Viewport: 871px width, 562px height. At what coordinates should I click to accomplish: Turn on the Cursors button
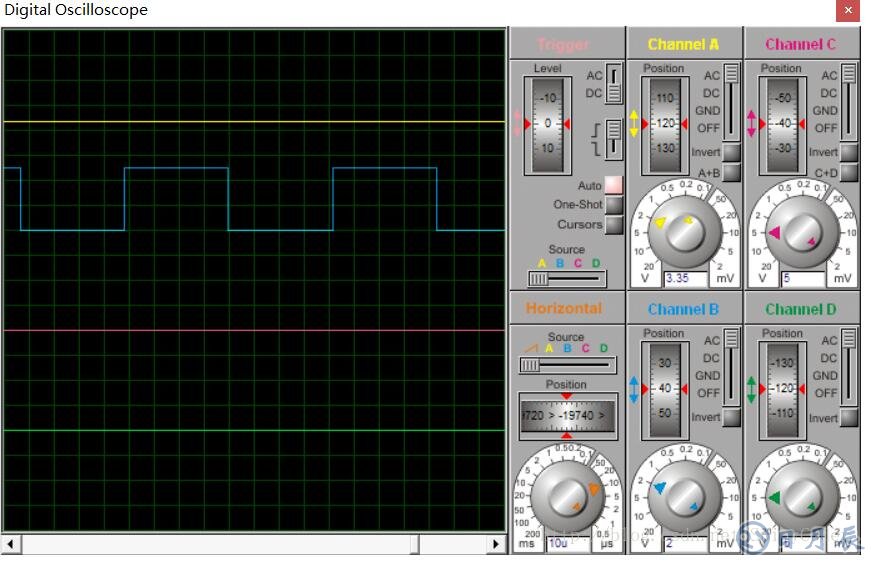(x=613, y=225)
